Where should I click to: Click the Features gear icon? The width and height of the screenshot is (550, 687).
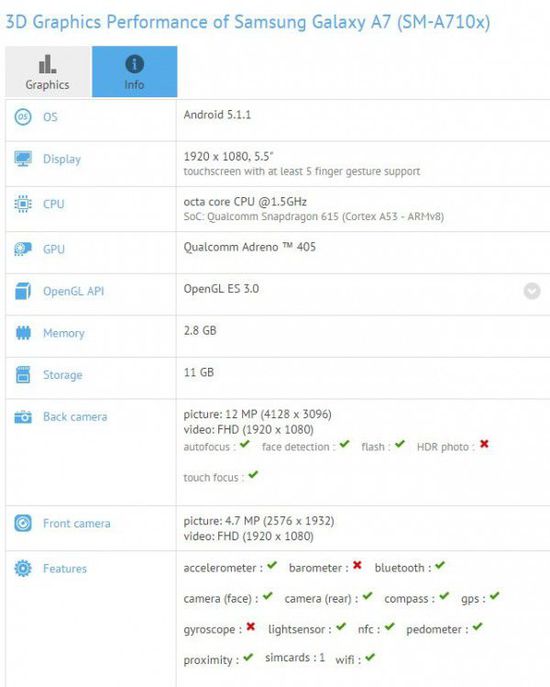[x=23, y=568]
